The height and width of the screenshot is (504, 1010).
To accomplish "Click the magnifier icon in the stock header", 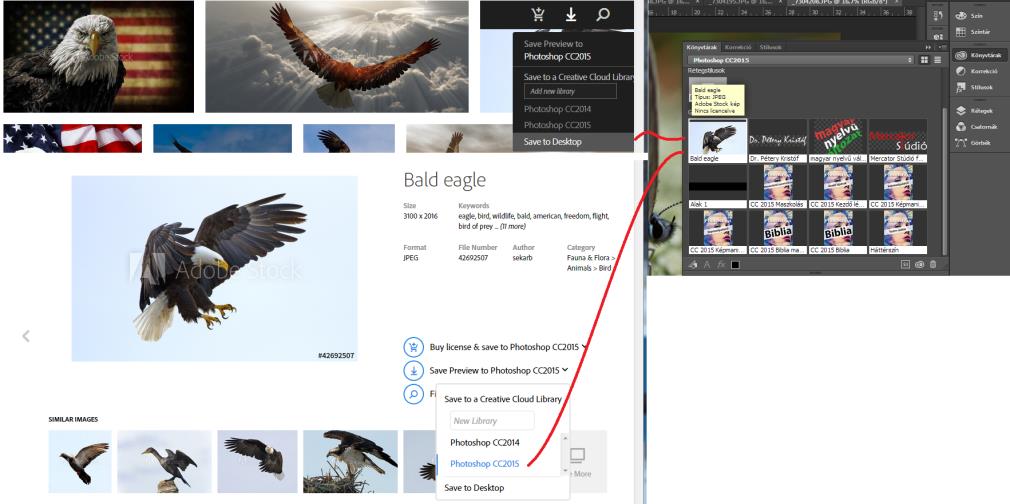I will (x=603, y=14).
